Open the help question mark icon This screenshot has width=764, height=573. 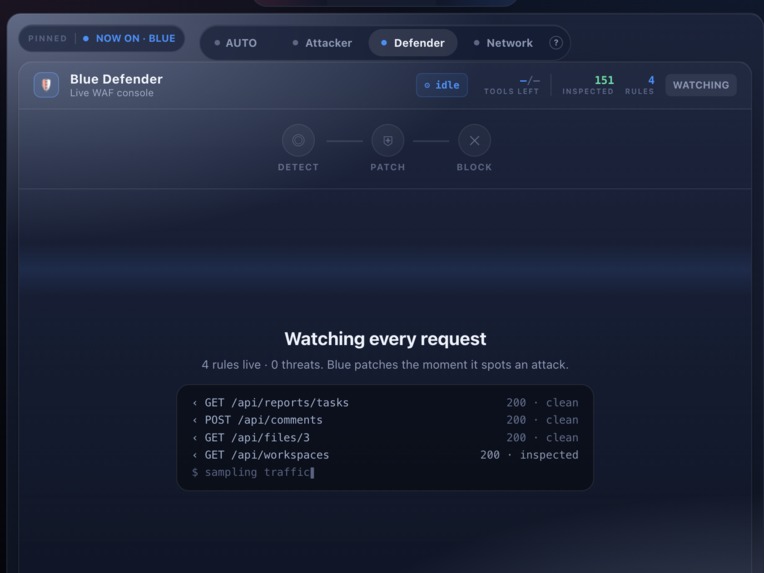(555, 43)
